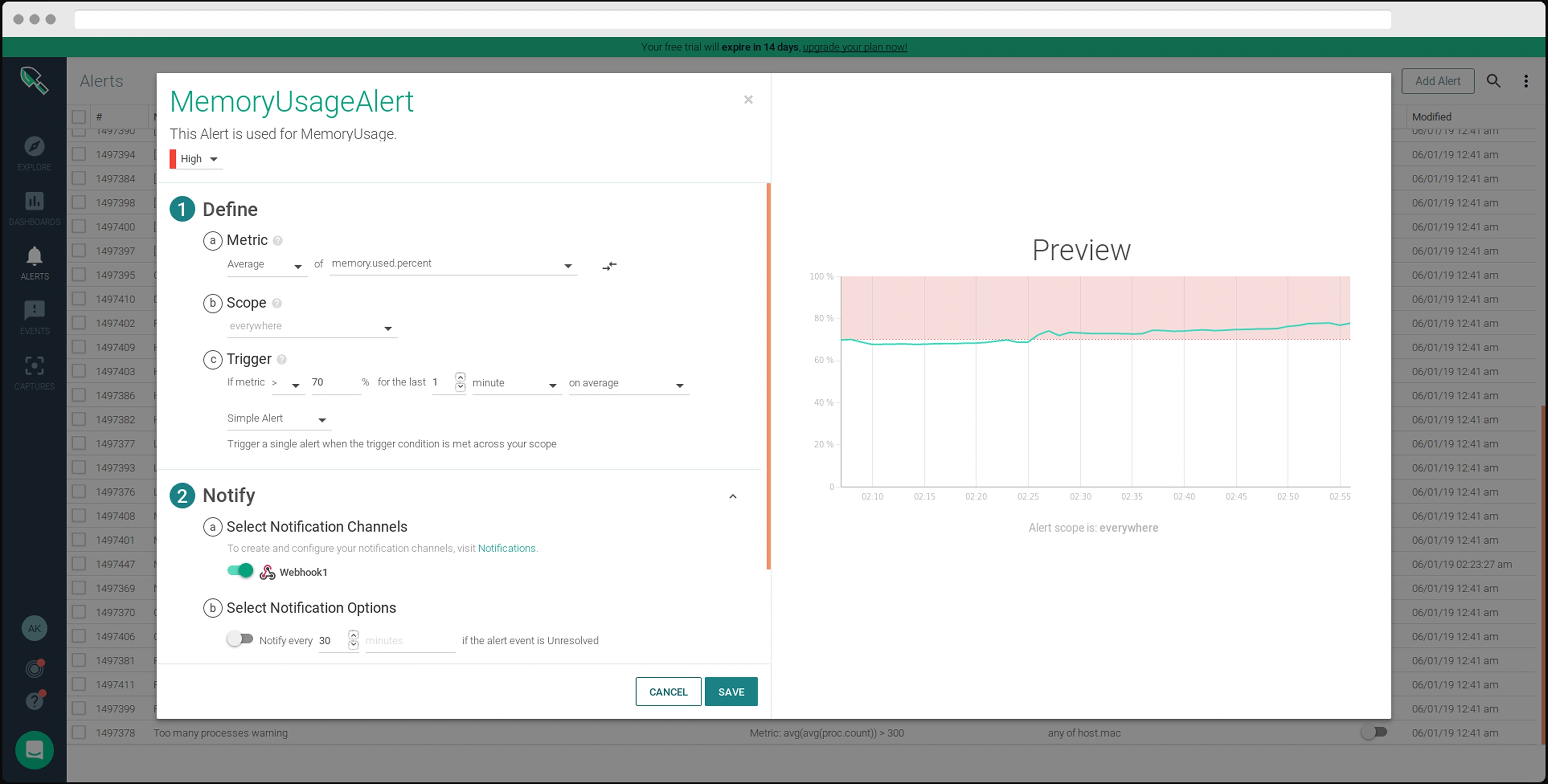The image size is (1548, 784).
Task: Click the search magnifier icon
Action: tap(1493, 81)
